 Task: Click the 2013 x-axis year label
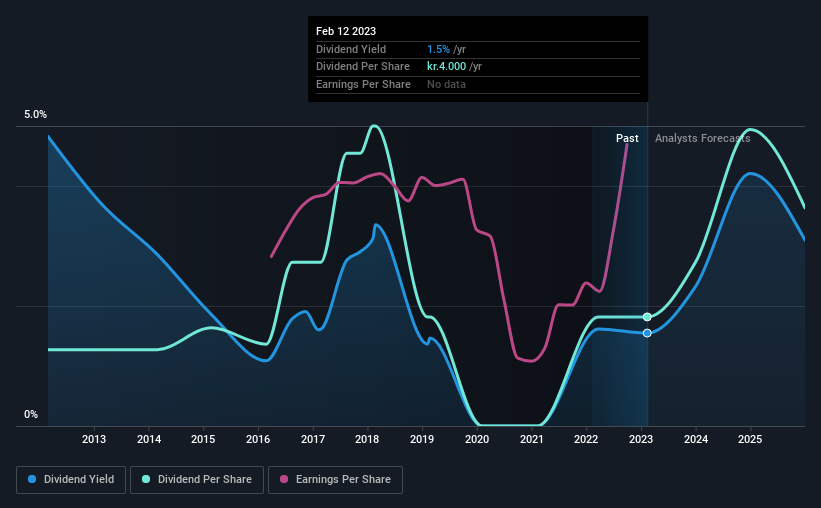coord(94,439)
